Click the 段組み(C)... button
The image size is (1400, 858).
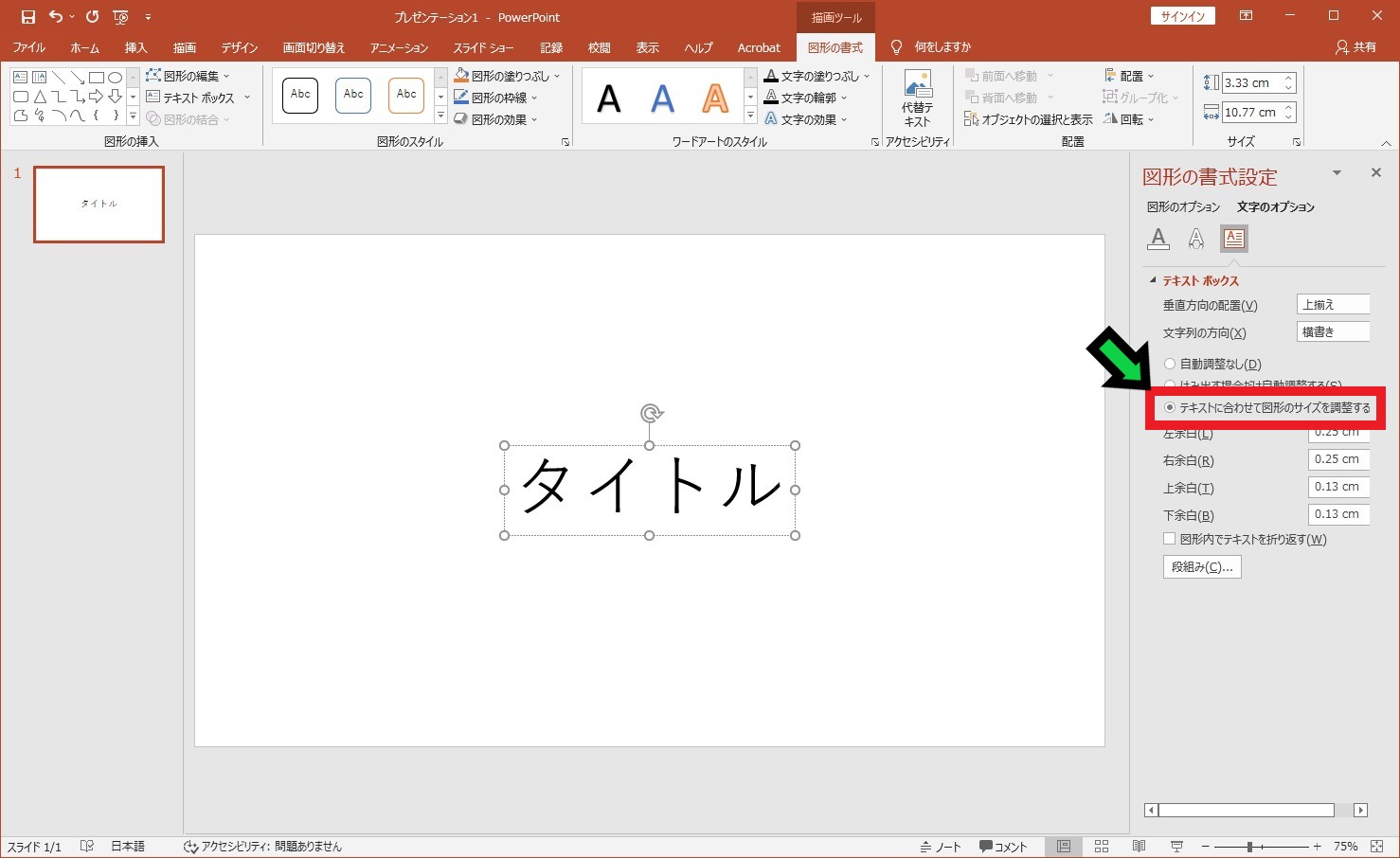1202,566
